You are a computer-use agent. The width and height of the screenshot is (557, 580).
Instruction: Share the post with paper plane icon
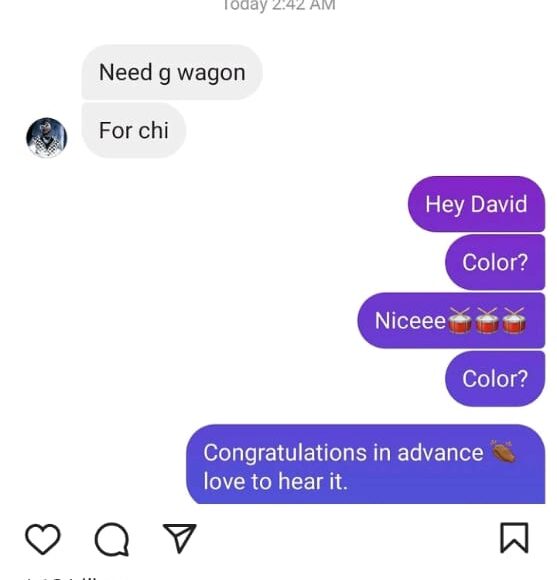(180, 538)
